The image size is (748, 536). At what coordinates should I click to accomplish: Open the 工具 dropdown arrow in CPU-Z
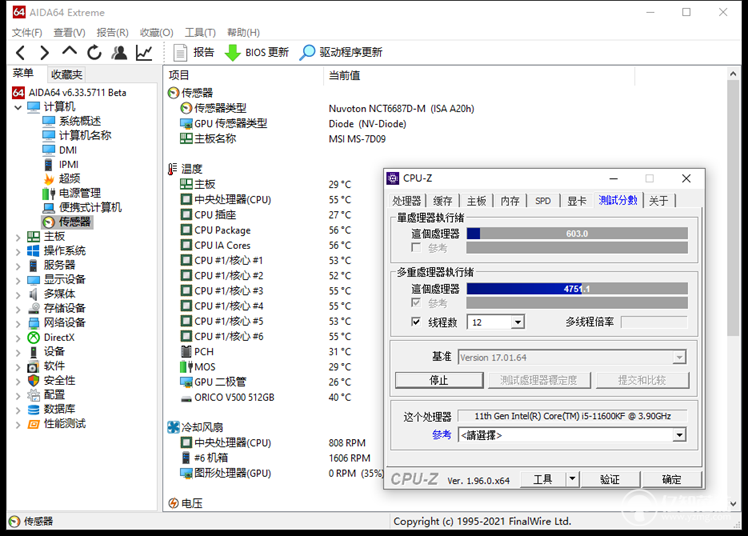coord(572,479)
